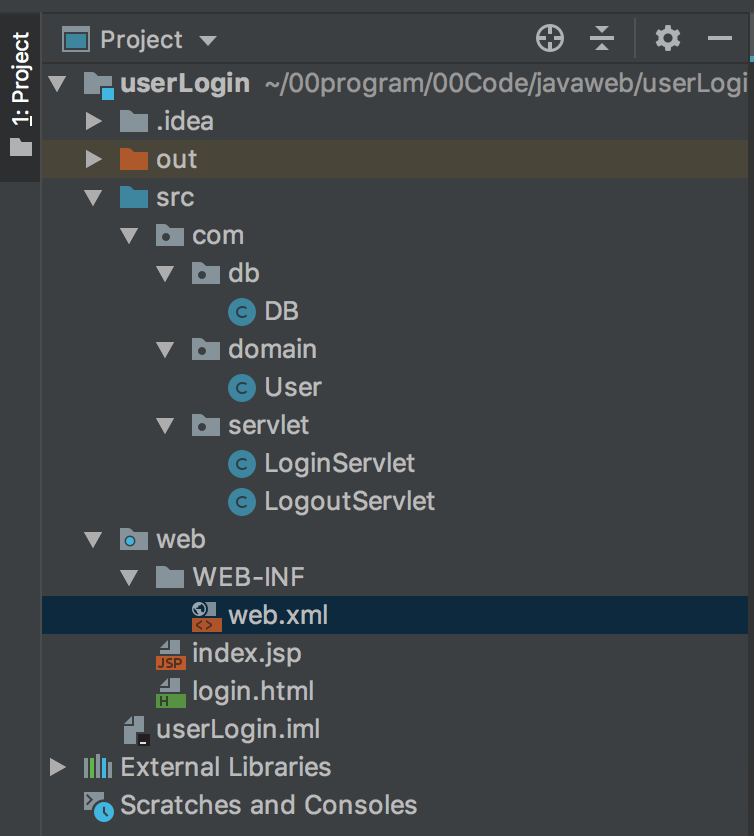Click the servlet package icon
The height and width of the screenshot is (836, 754).
pos(206,425)
